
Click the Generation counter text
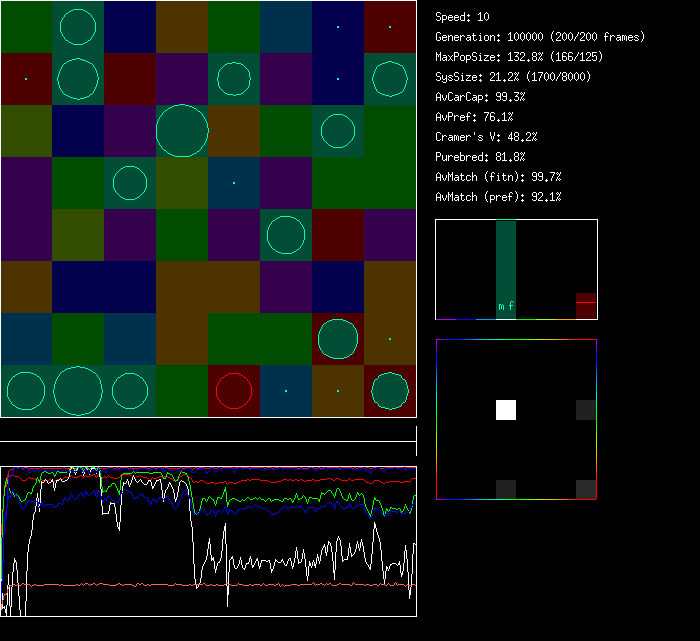pos(540,37)
